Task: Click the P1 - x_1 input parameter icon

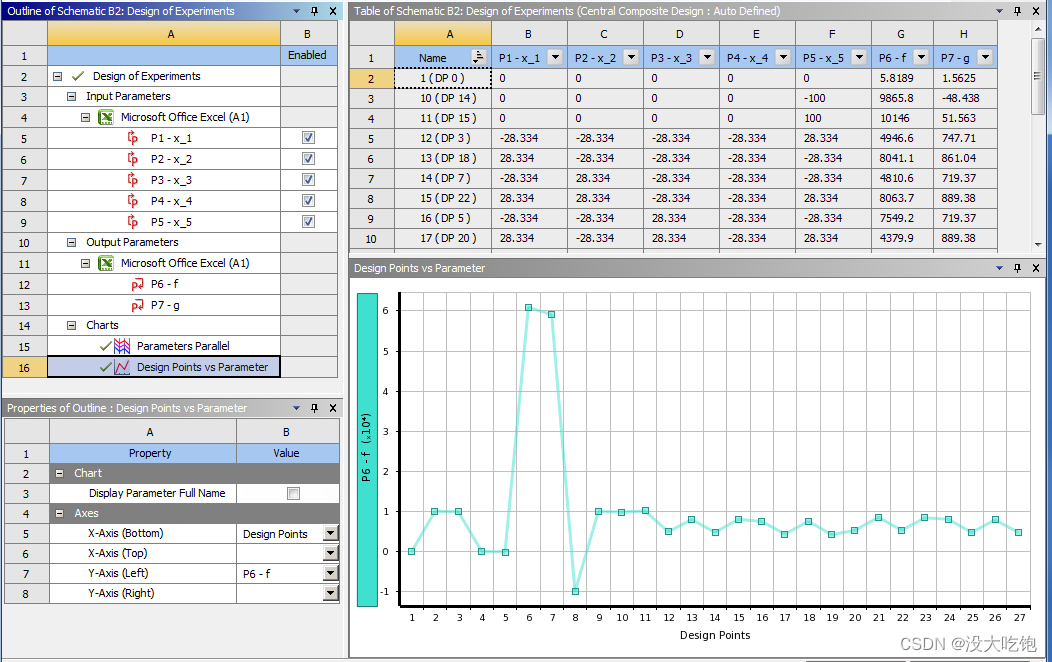Action: tap(133, 139)
